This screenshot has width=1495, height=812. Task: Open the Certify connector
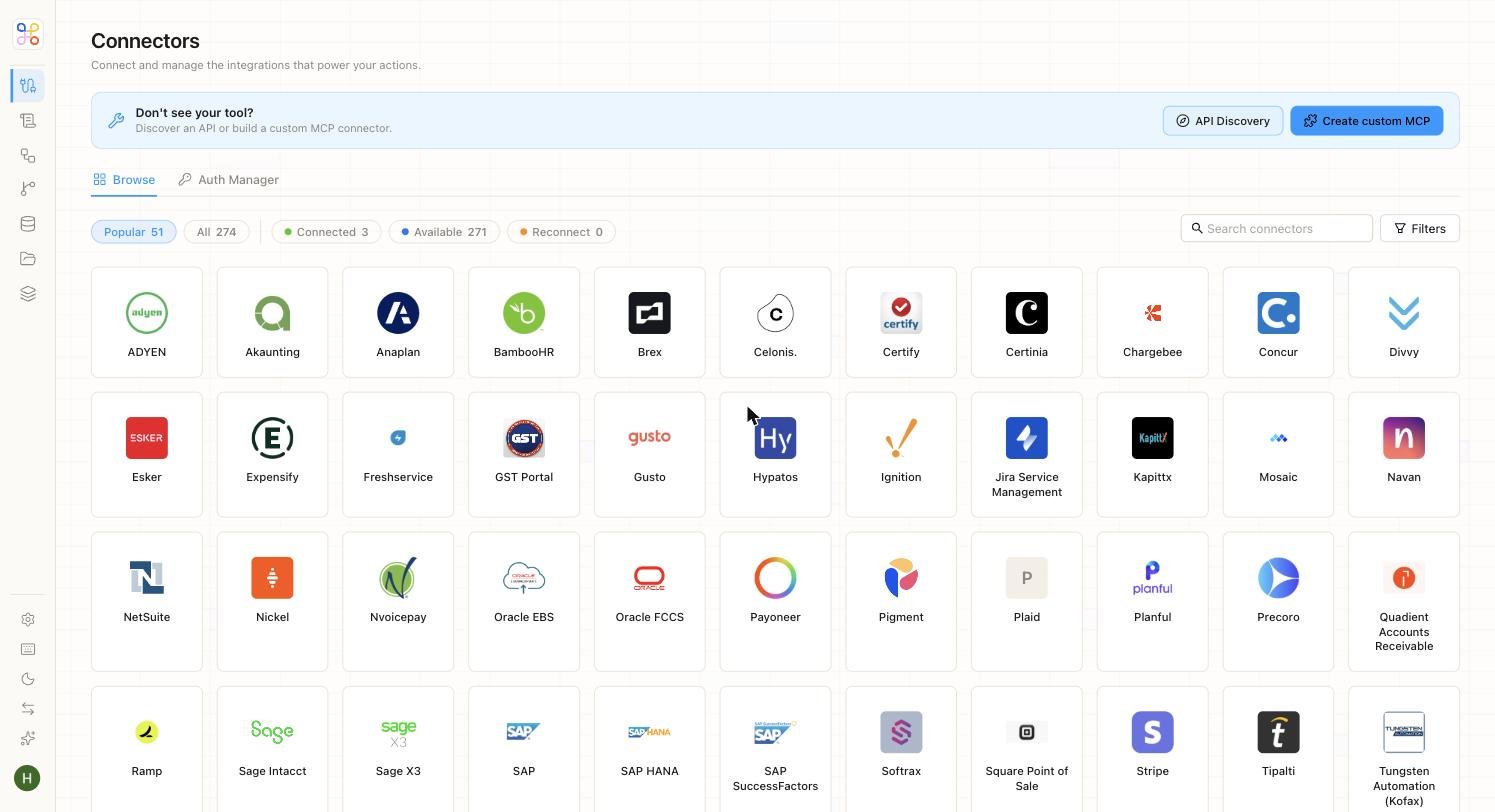(x=901, y=322)
